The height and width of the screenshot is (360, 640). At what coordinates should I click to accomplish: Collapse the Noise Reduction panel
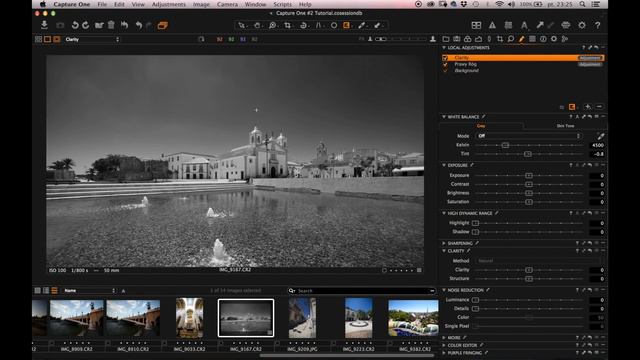(x=444, y=290)
